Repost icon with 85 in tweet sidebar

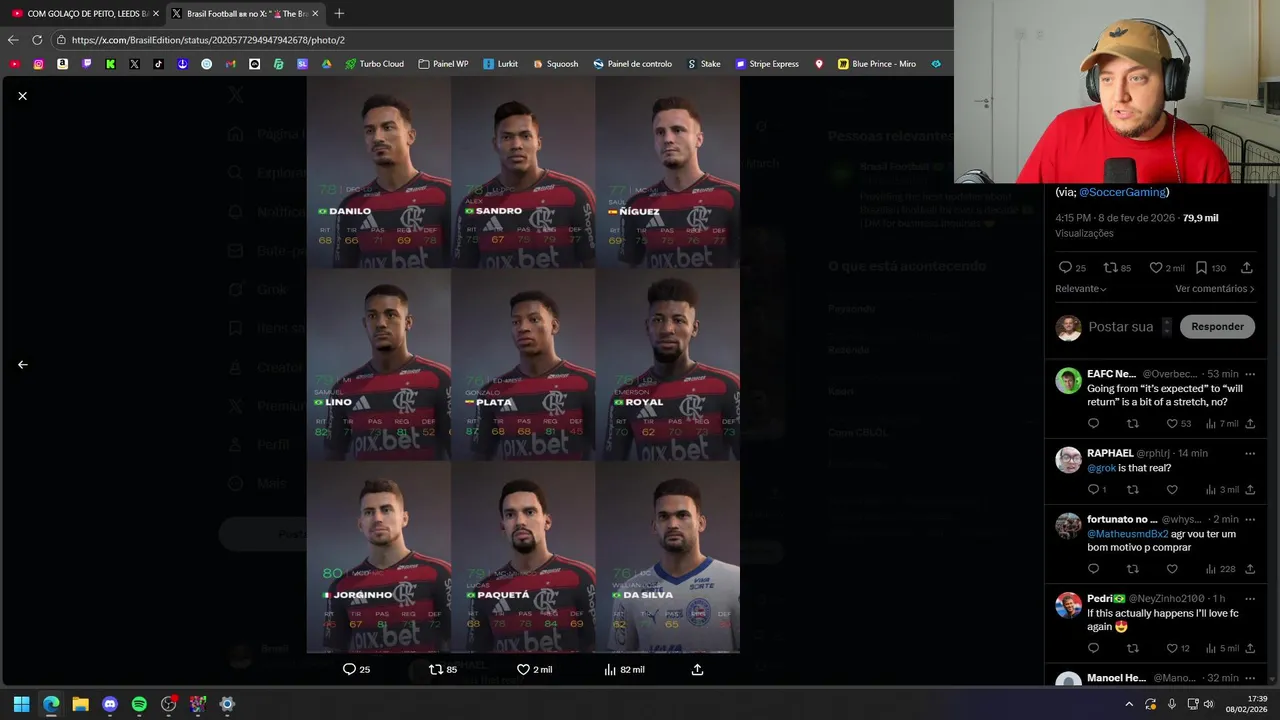[x=1117, y=268]
